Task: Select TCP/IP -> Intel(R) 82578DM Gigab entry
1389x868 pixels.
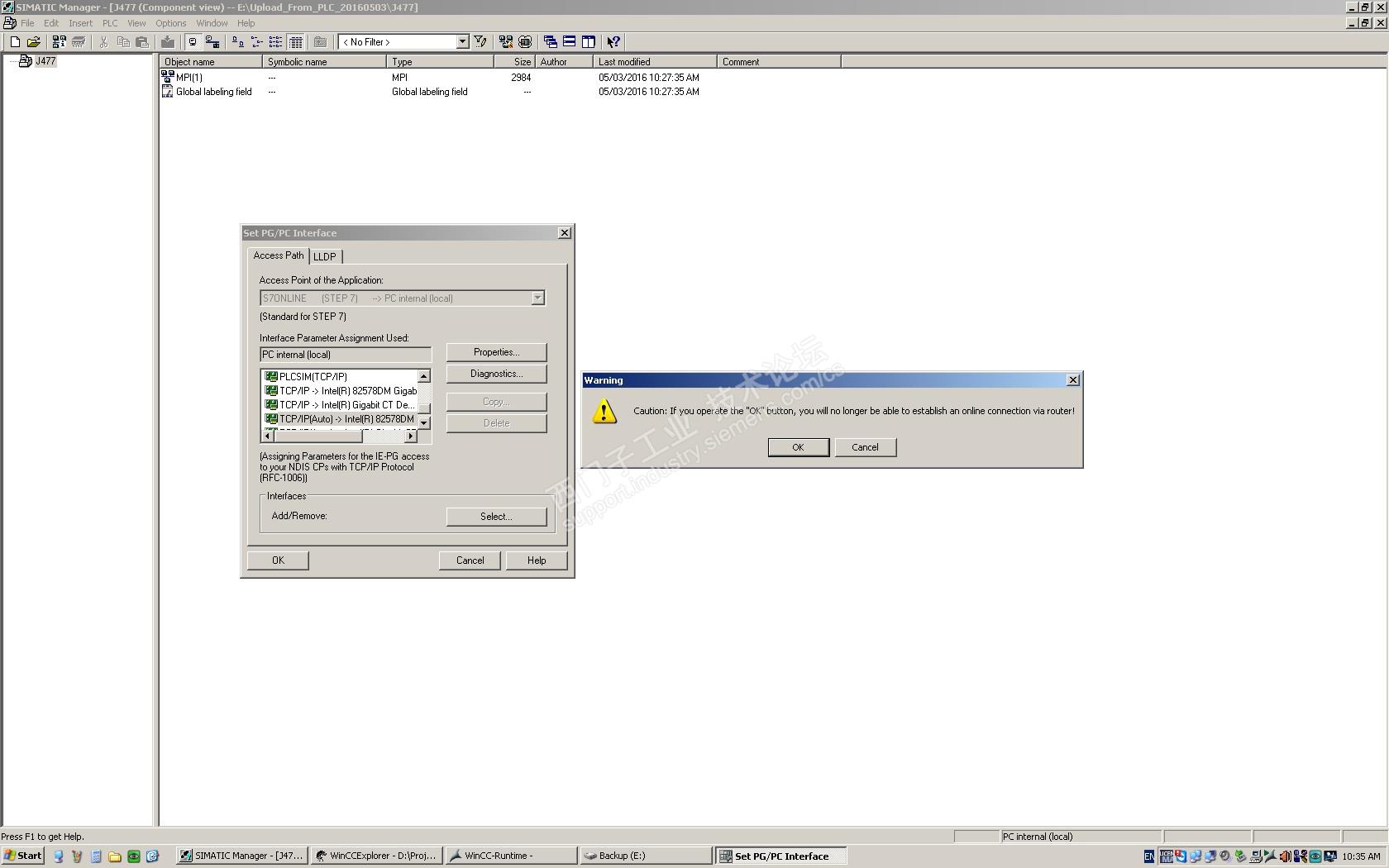Action: click(340, 391)
